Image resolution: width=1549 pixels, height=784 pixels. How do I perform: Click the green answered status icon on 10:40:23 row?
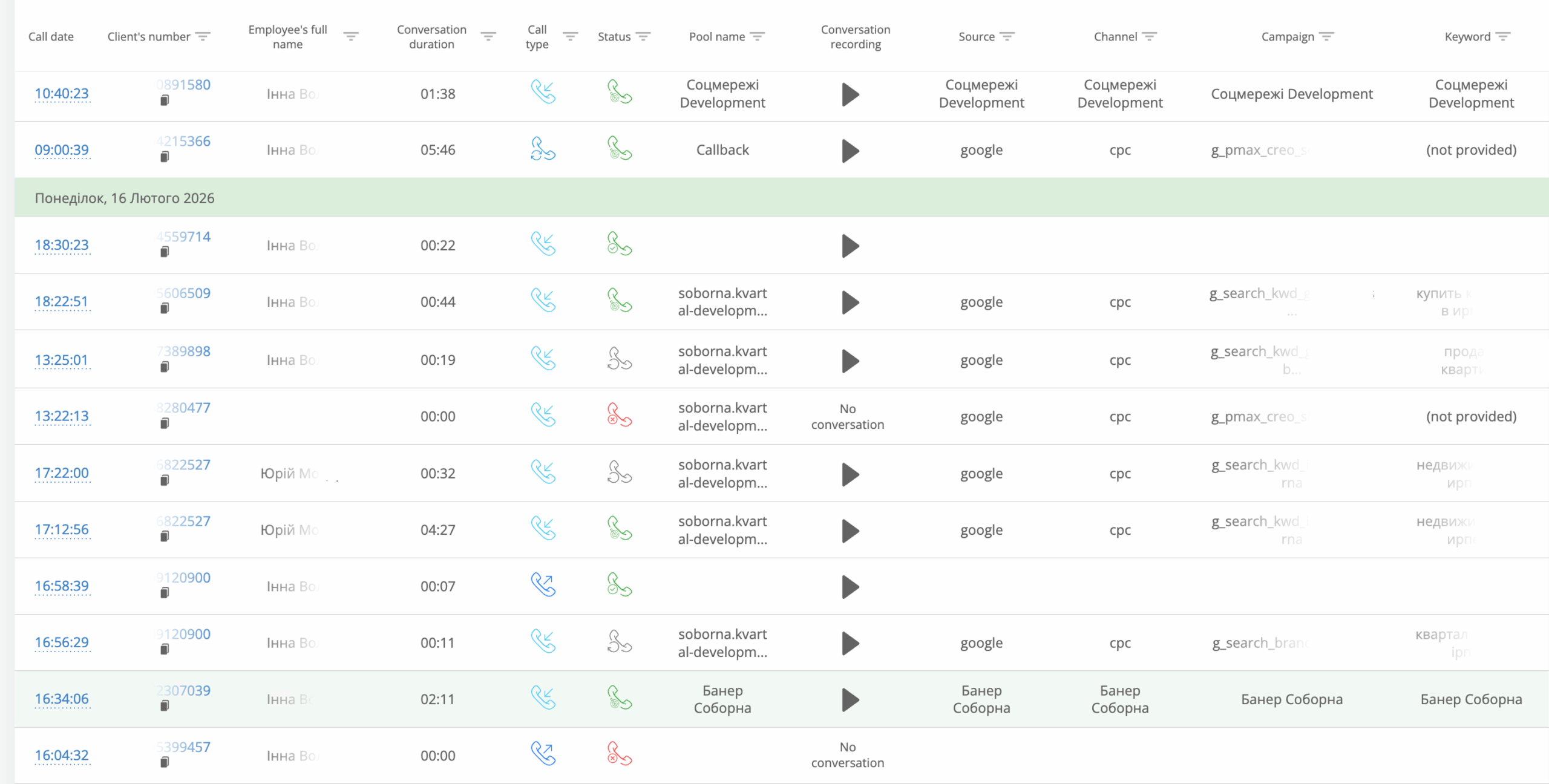pos(619,94)
